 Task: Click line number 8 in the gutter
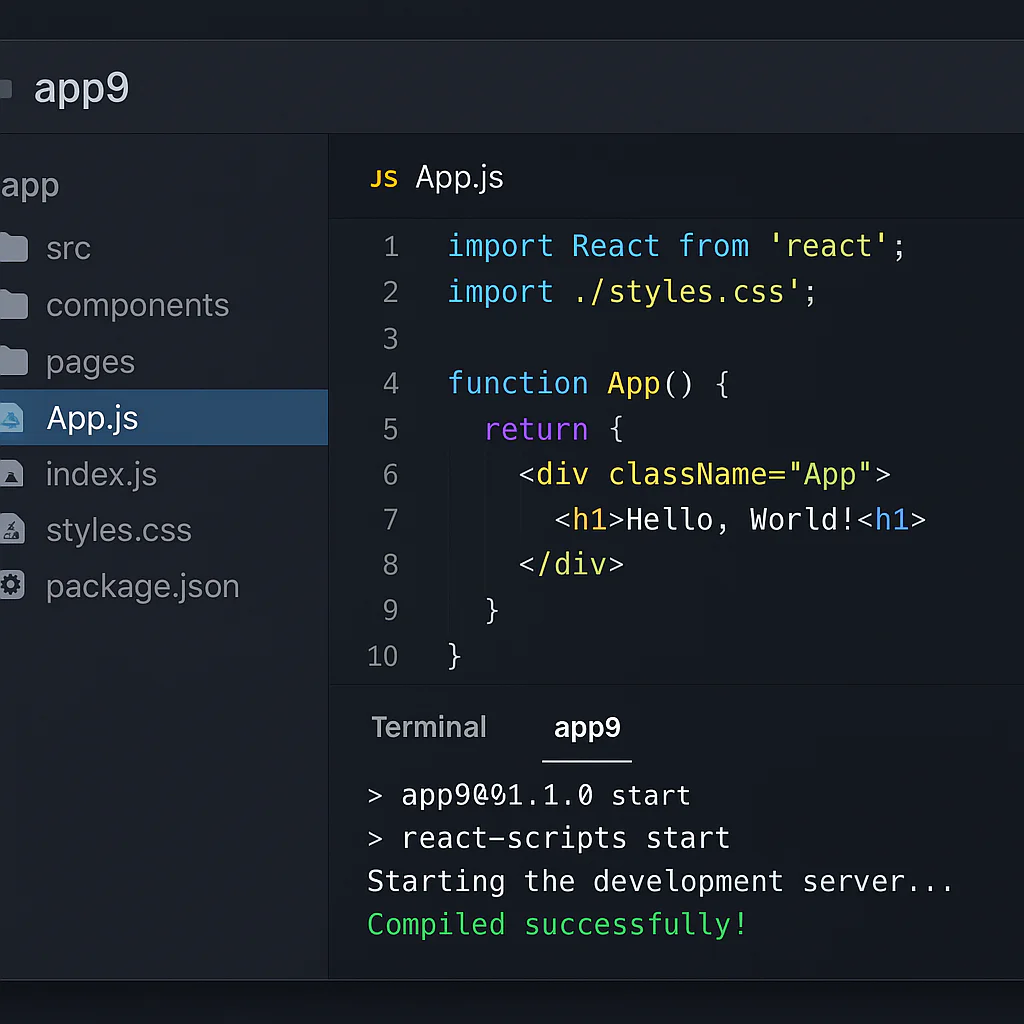coord(391,564)
